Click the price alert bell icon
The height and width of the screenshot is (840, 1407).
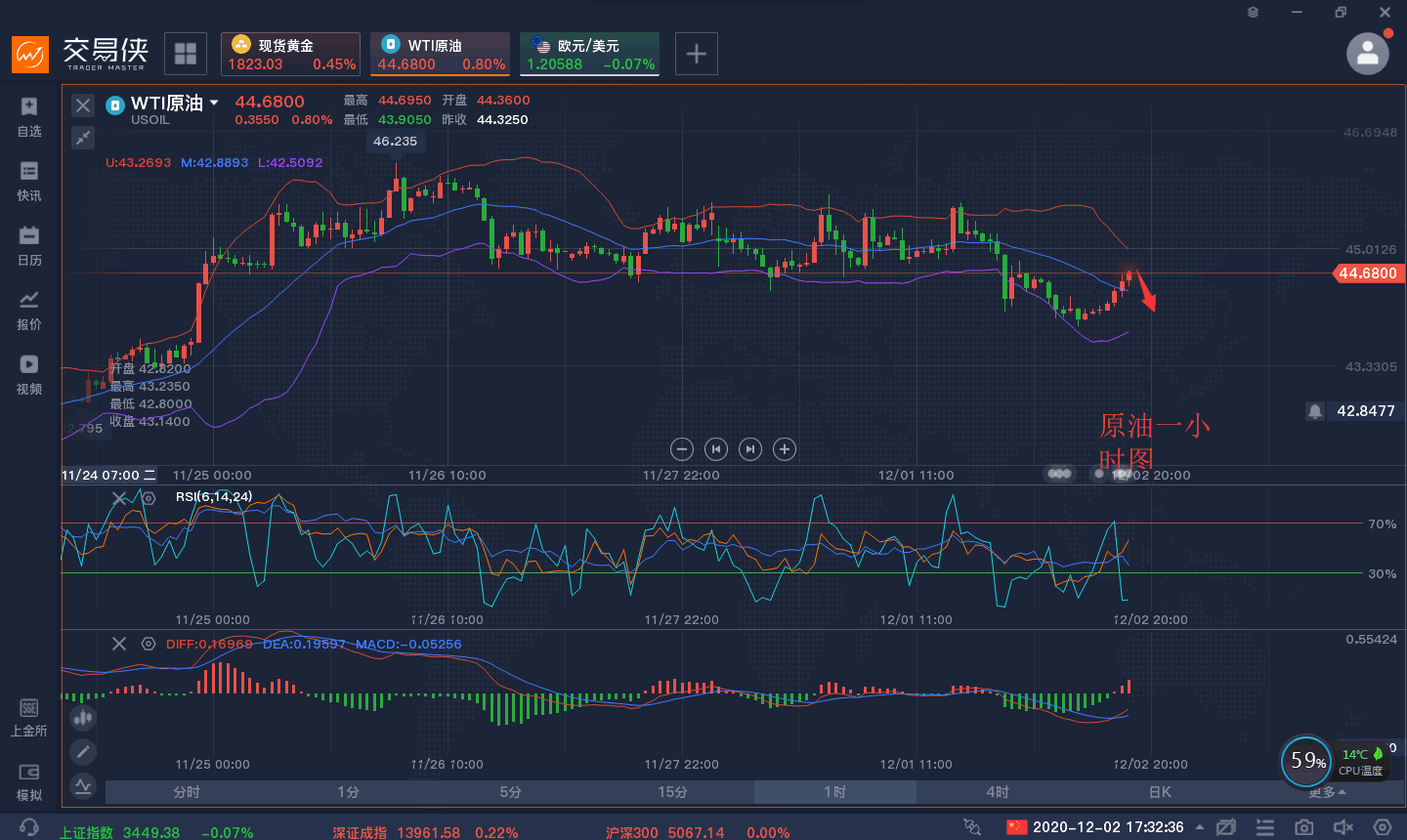tap(1315, 411)
